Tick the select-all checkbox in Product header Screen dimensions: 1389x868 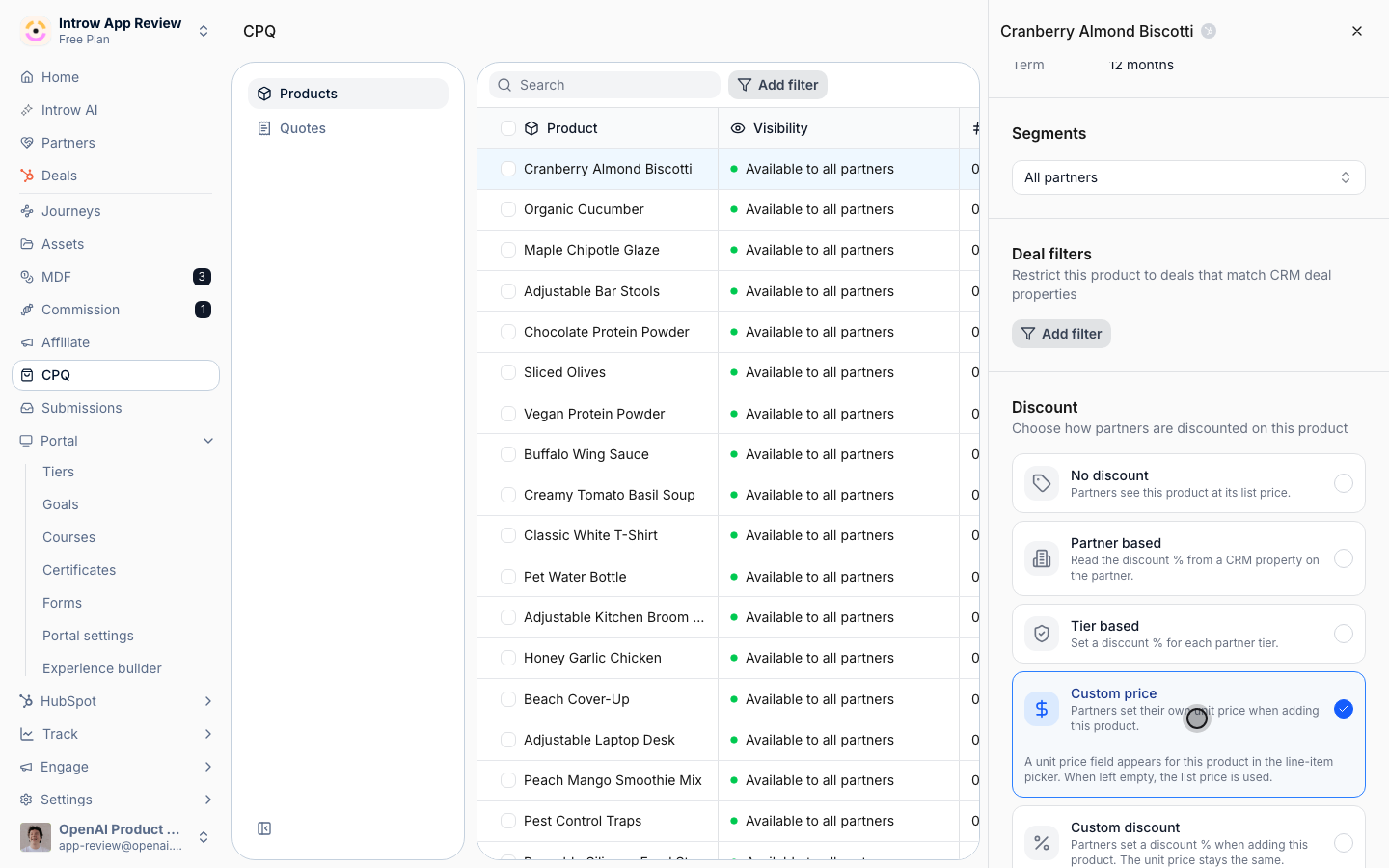click(508, 128)
